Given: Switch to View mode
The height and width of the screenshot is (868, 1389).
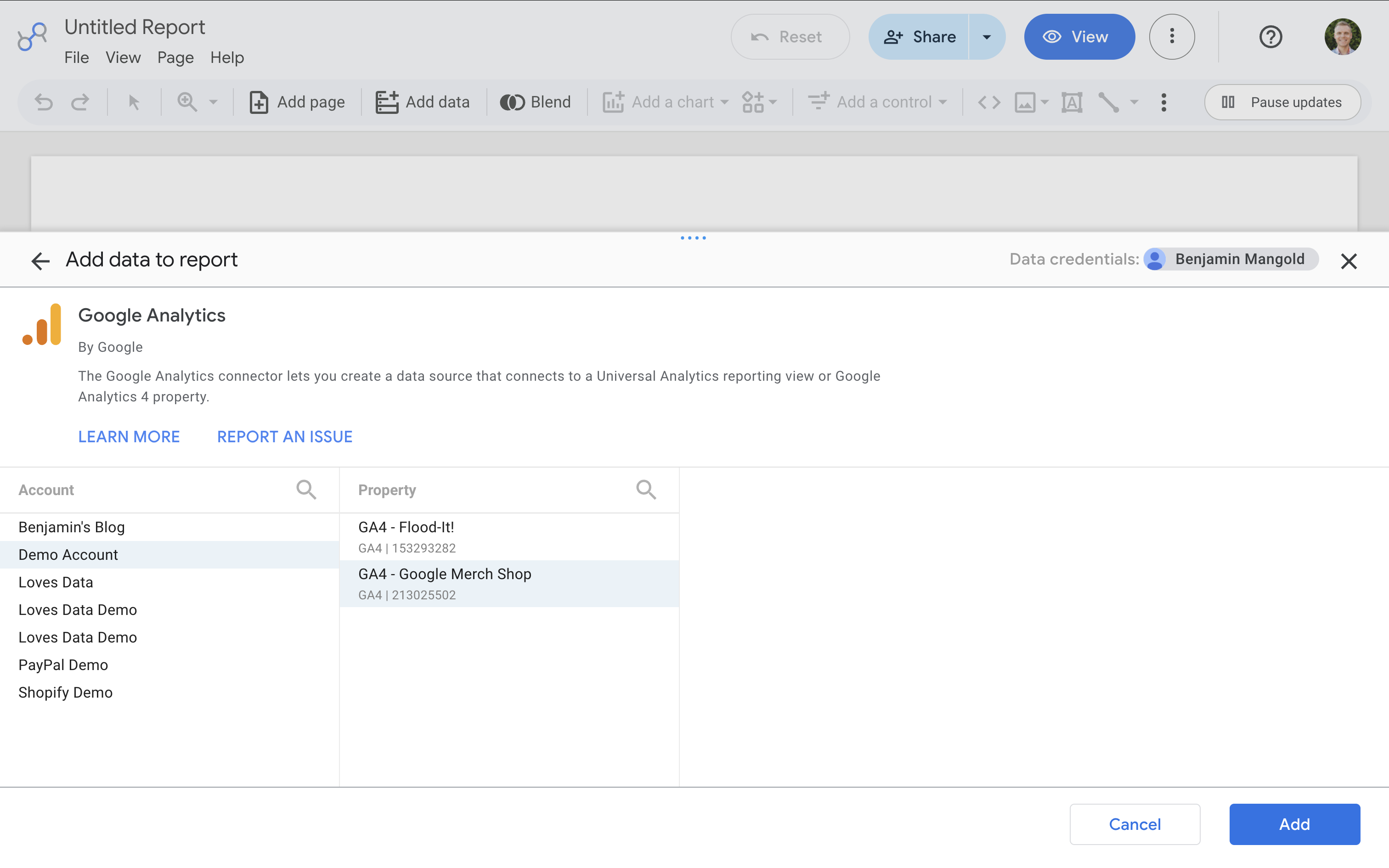Looking at the screenshot, I should coord(1079,37).
